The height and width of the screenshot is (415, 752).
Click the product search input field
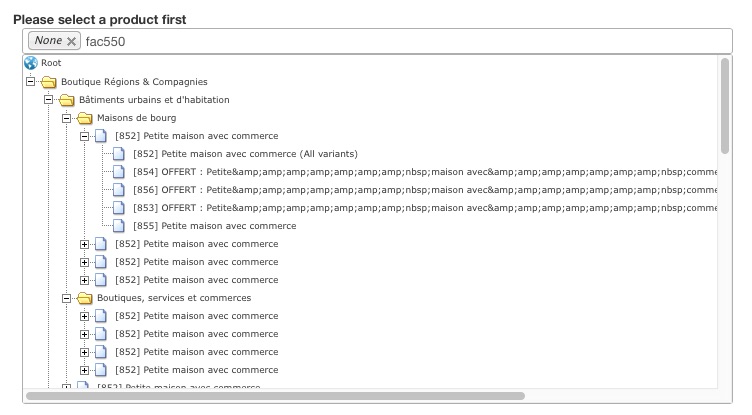click(400, 41)
